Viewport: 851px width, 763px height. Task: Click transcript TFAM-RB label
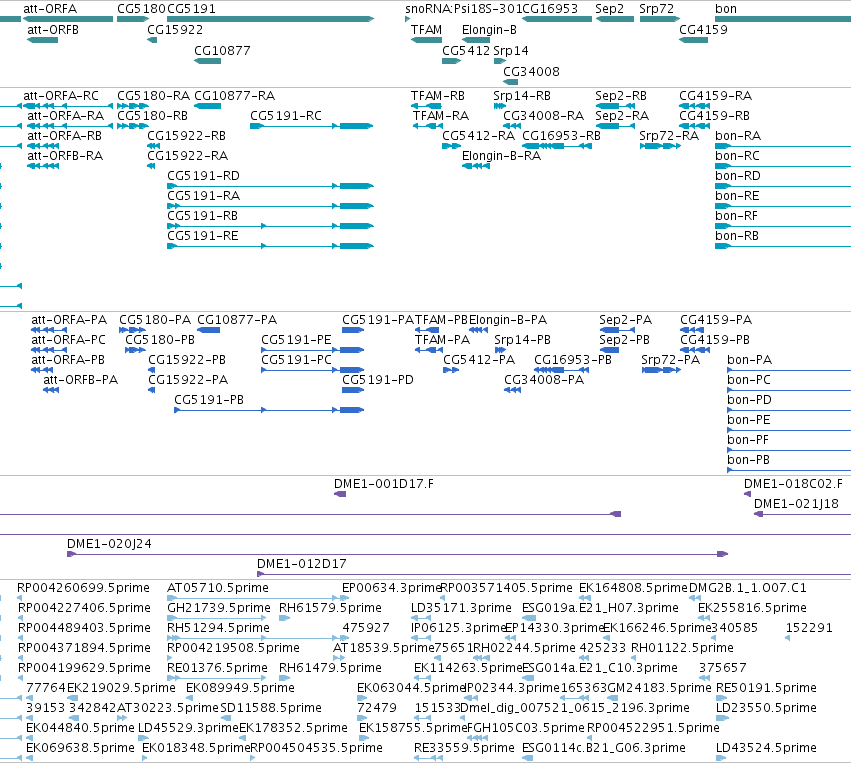[437, 96]
